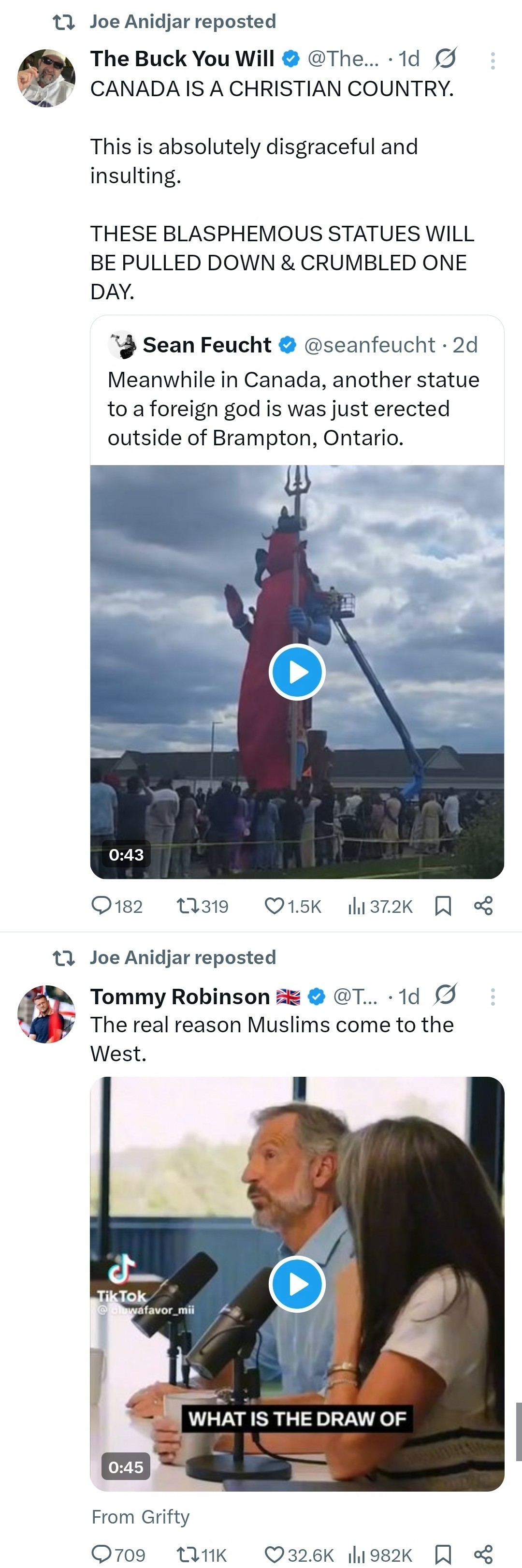Viewport: 522px width, 1568px height.
Task: Play the 0:43 statue video
Action: (297, 672)
